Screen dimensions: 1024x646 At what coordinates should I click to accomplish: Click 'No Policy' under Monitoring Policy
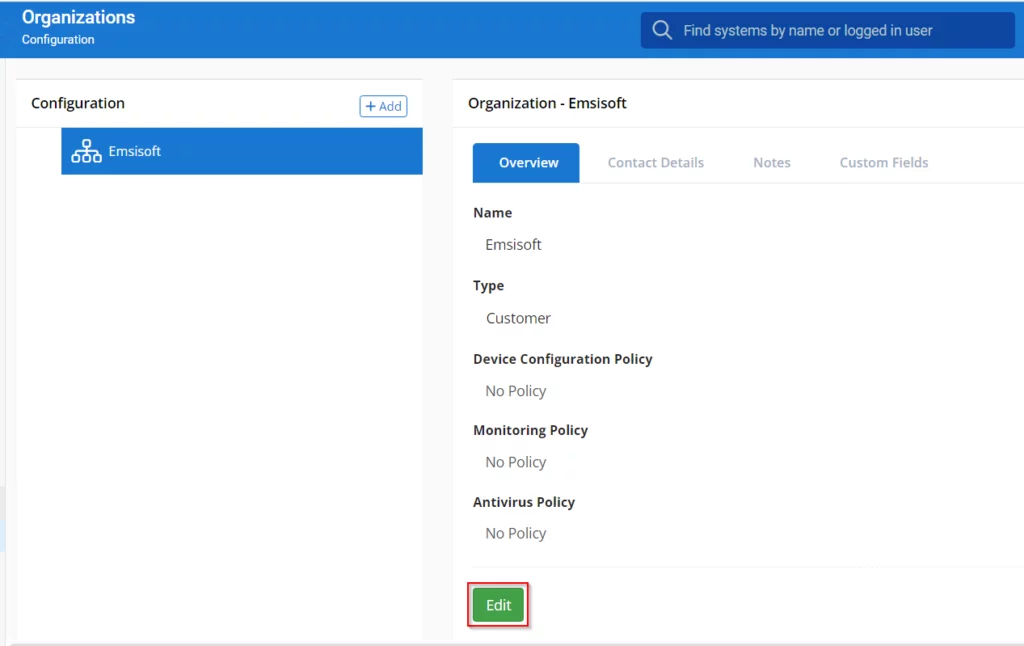(515, 462)
